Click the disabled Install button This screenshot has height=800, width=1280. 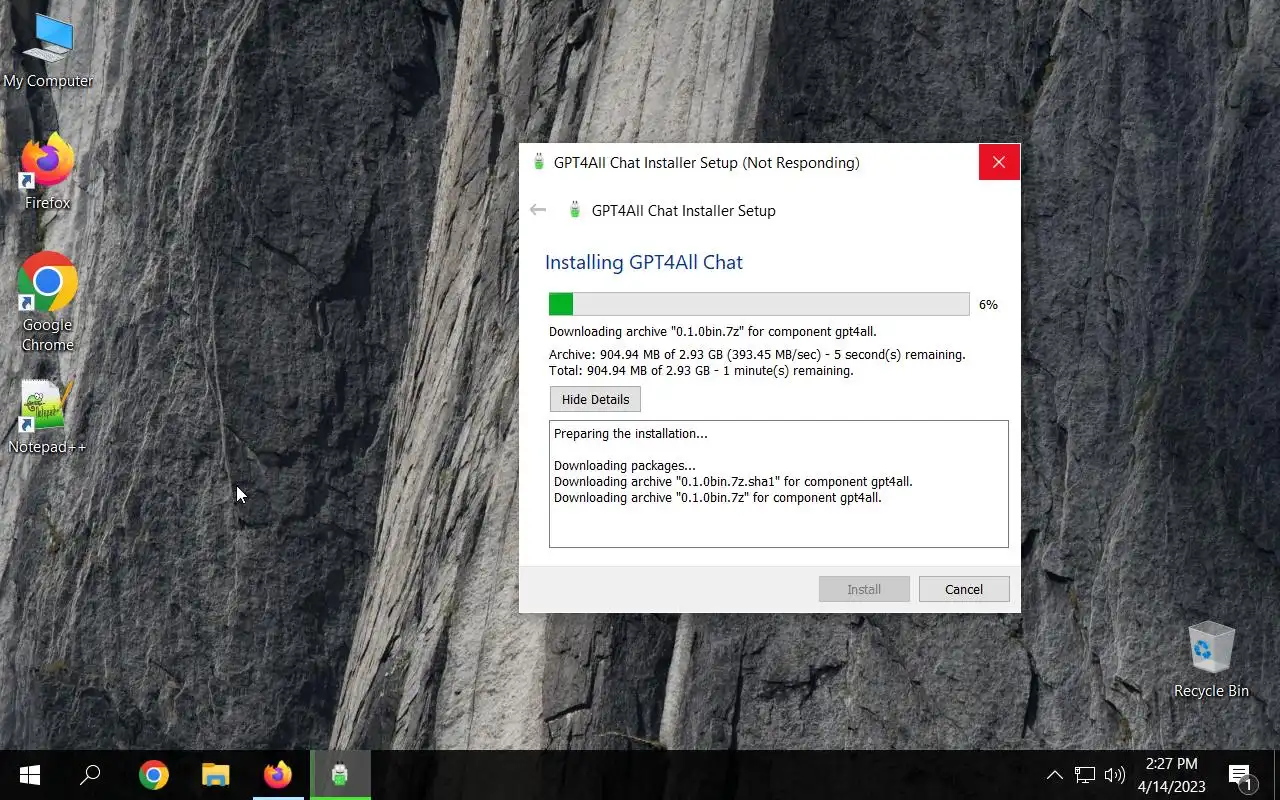pos(864,589)
